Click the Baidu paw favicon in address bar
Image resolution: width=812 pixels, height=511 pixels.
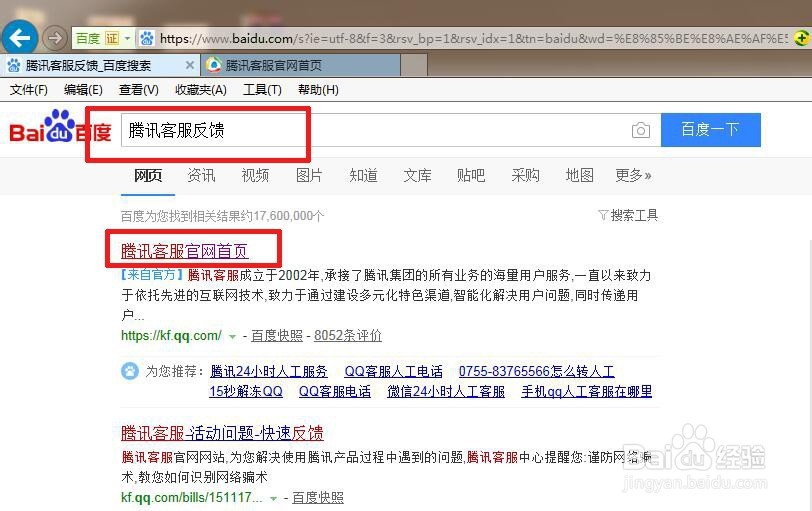147,38
